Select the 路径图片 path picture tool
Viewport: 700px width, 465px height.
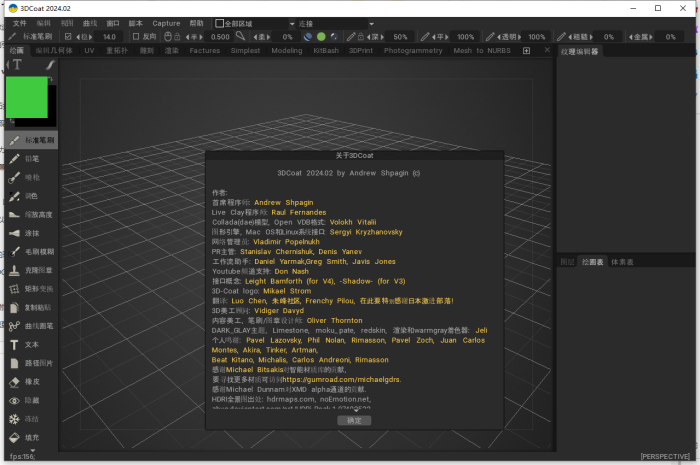tap(32, 363)
